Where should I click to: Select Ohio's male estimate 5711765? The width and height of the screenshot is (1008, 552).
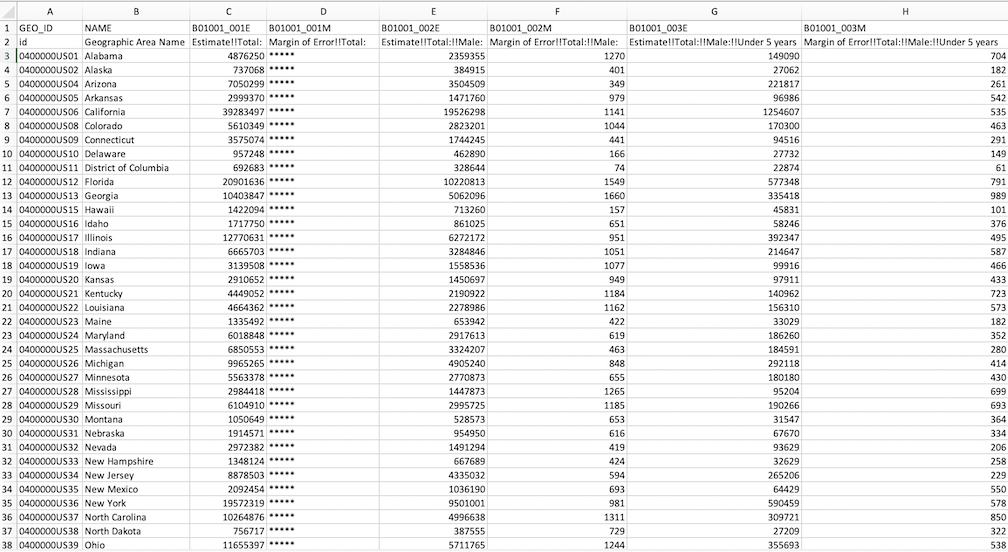tap(433, 545)
